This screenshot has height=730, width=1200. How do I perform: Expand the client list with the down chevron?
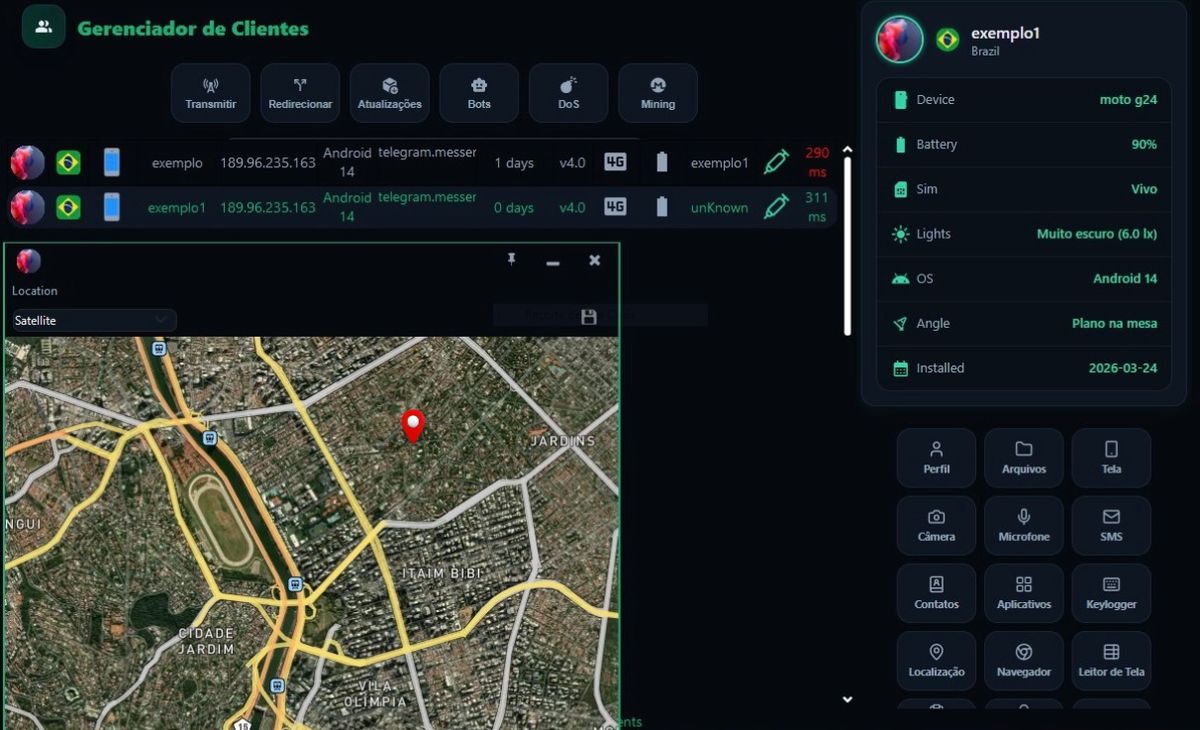(847, 698)
